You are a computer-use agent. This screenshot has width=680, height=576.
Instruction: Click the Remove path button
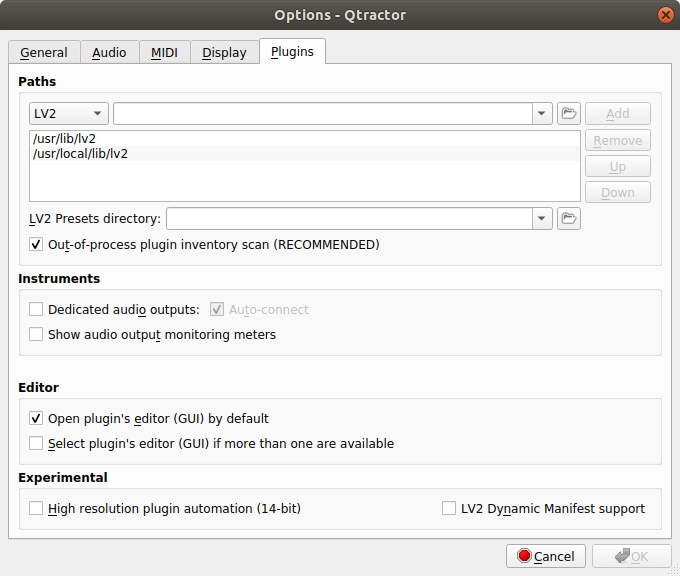[618, 141]
